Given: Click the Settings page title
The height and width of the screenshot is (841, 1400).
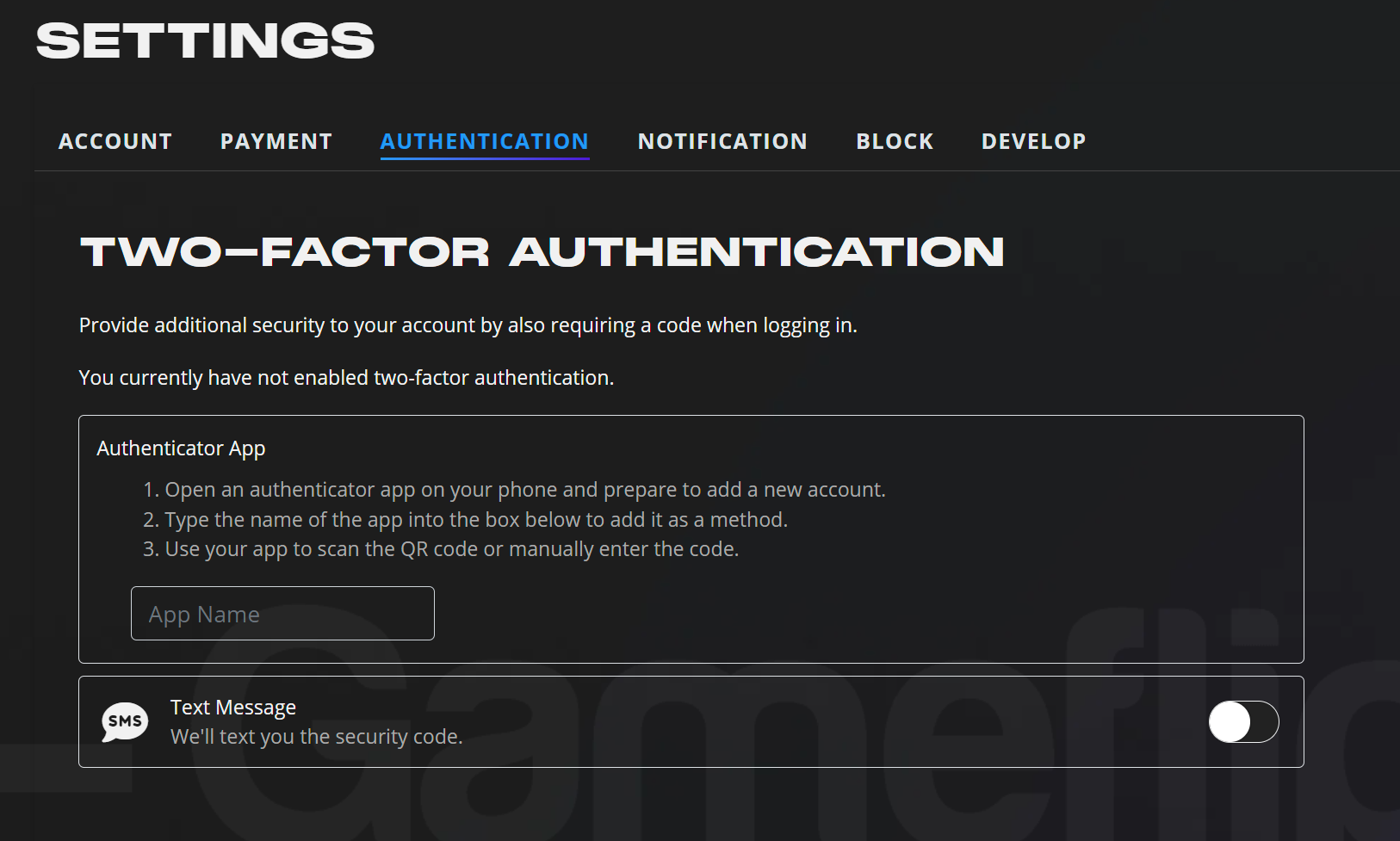Looking at the screenshot, I should tap(206, 41).
